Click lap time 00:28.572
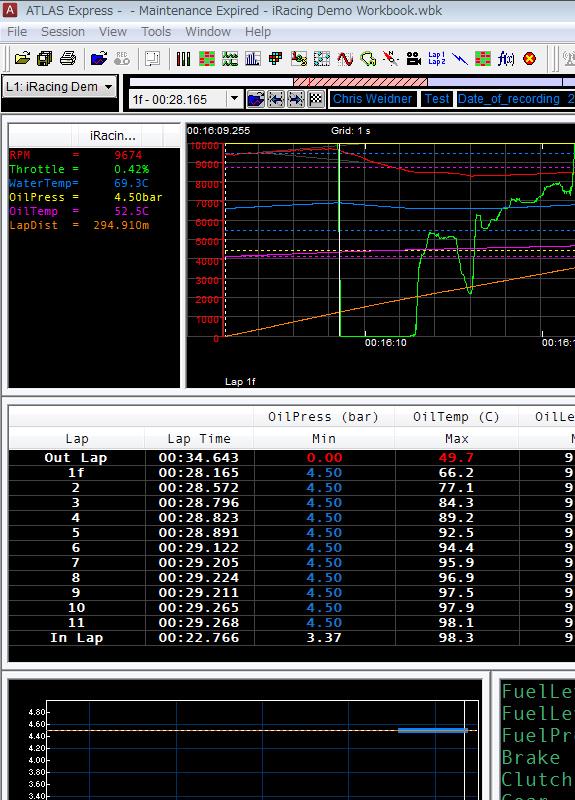575x800 pixels. point(198,488)
